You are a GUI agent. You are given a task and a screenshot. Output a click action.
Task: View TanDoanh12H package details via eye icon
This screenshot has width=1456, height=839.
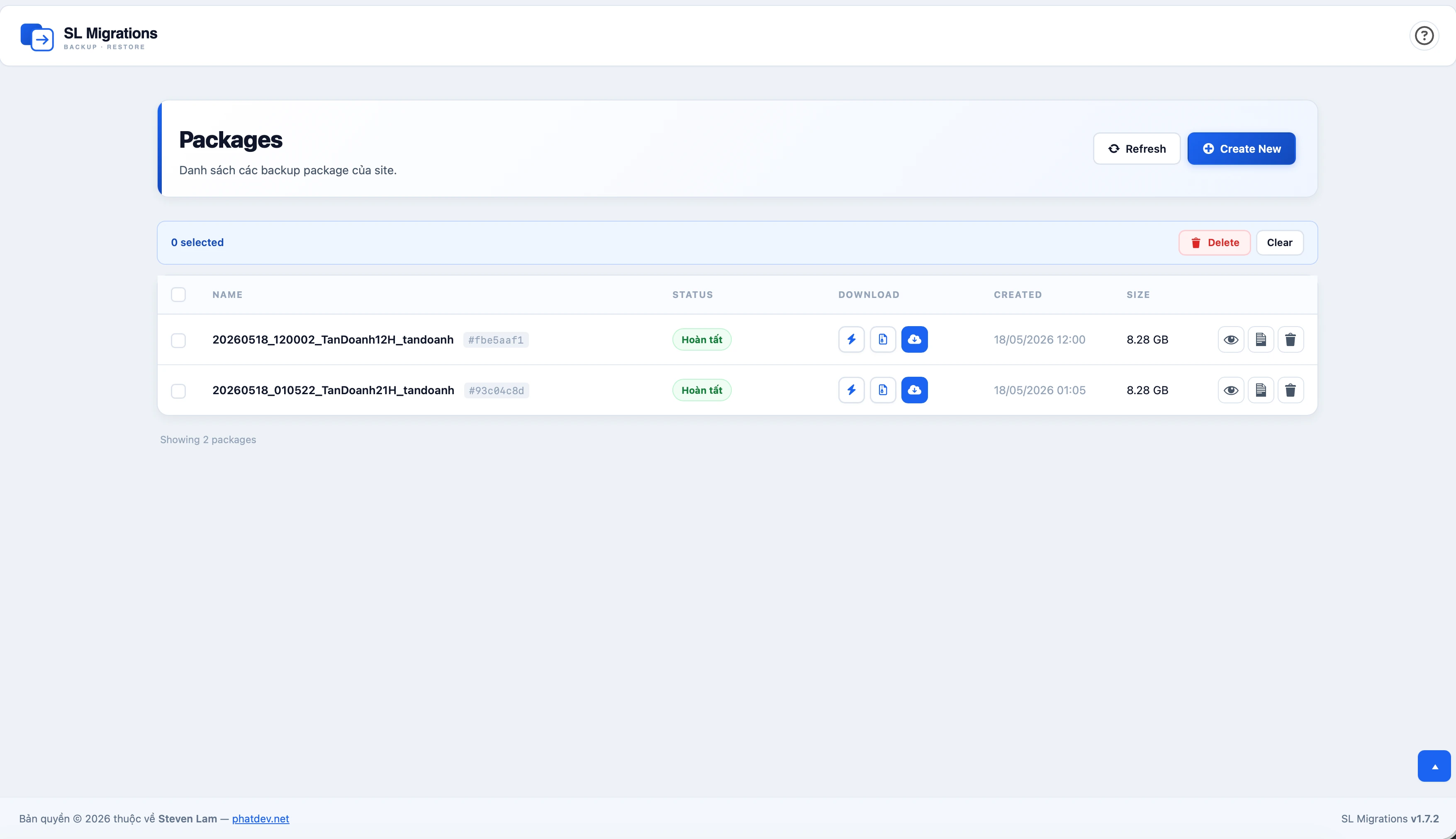1231,339
